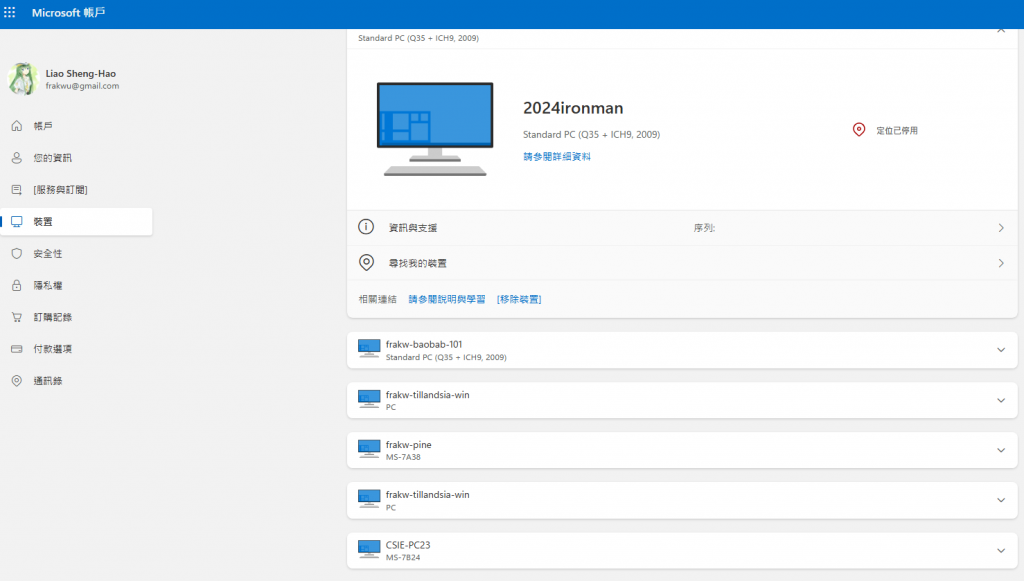Expand the CSIE-PC23 device card
The height and width of the screenshot is (581, 1024).
pos(1000,551)
